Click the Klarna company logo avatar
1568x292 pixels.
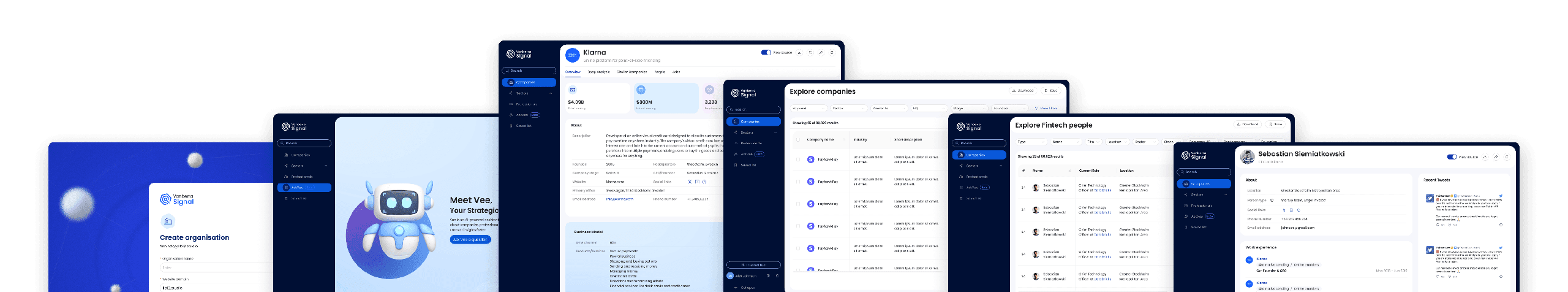pyautogui.click(x=572, y=55)
